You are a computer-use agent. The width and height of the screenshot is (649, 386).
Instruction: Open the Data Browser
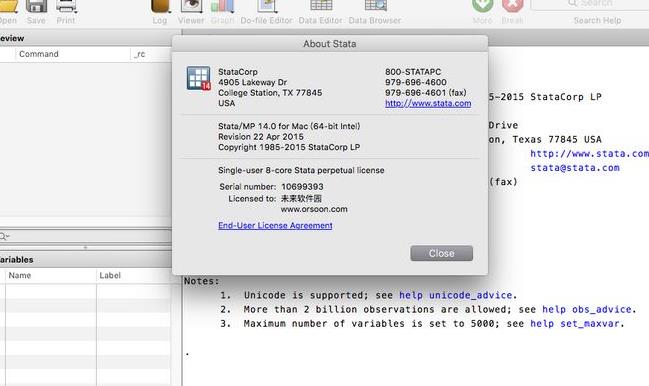(x=375, y=6)
